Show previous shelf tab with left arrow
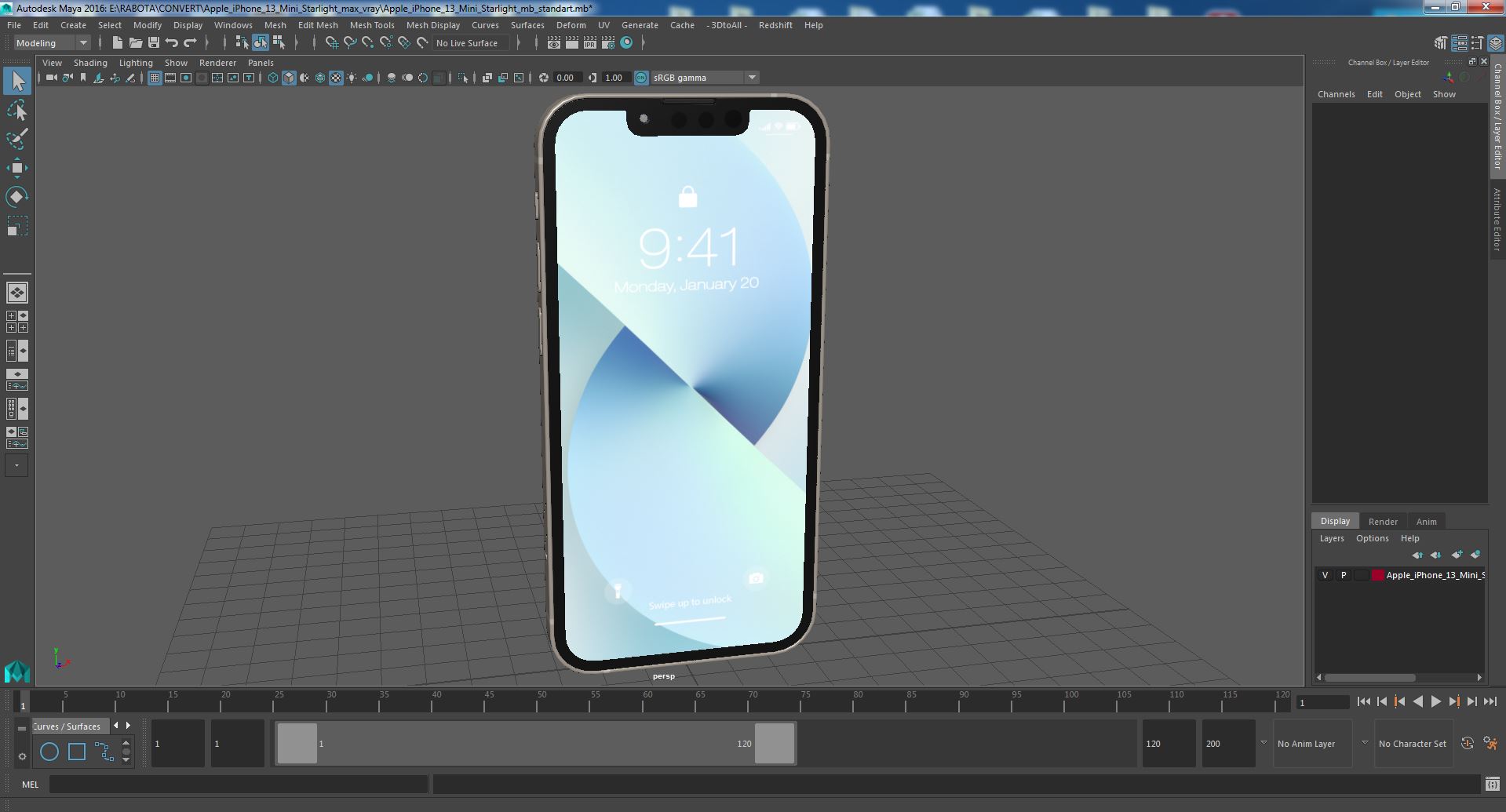Viewport: 1506px width, 812px height. point(116,726)
